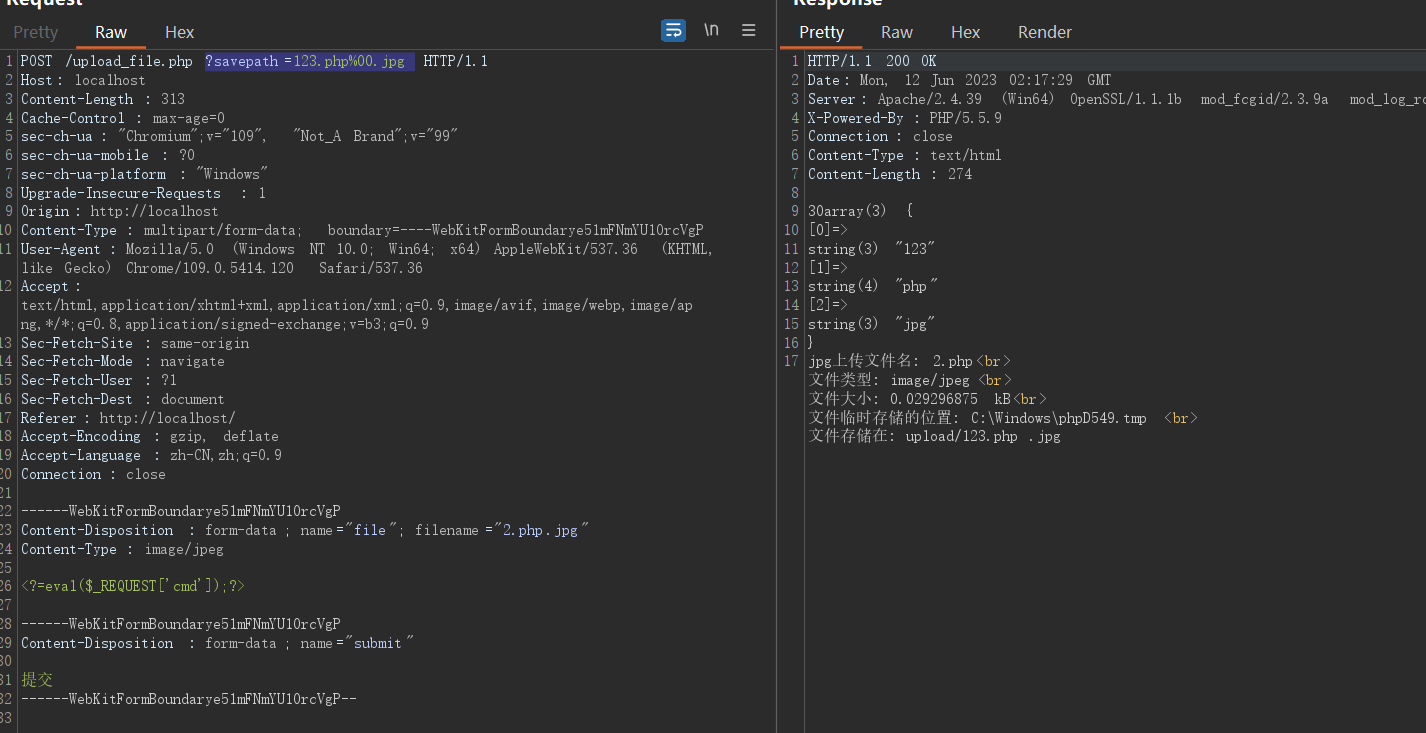The height and width of the screenshot is (733, 1426).
Task: Click the highlighted ?savepath=123.php%00.jpg parameter
Action: (x=309, y=61)
